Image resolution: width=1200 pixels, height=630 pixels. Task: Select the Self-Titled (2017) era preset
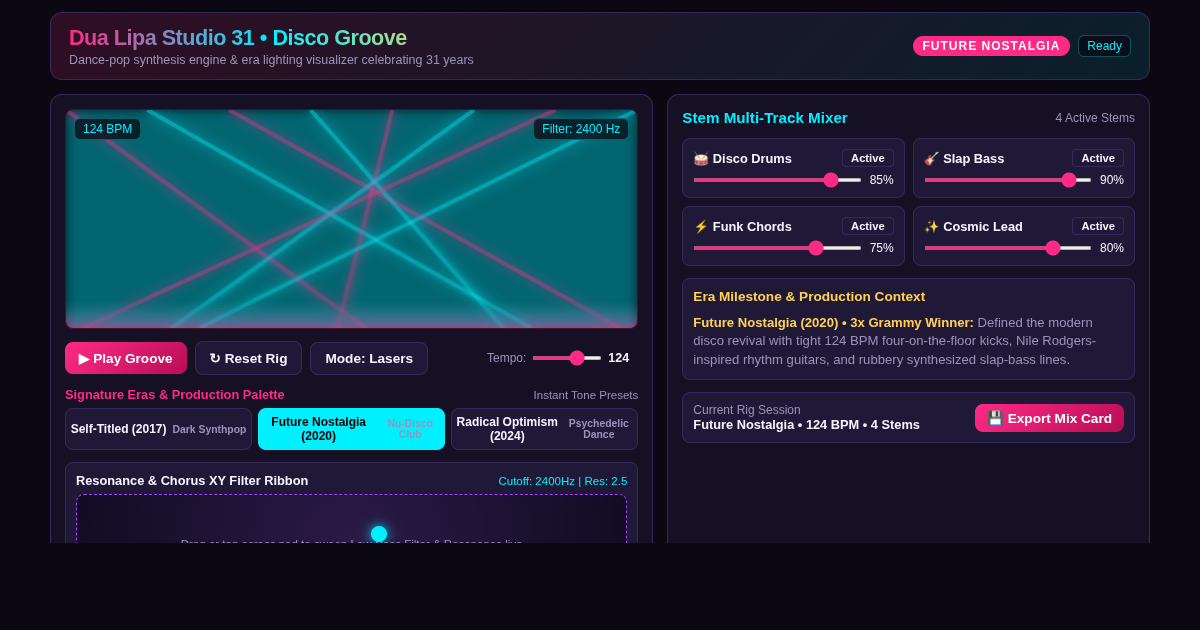[158, 429]
